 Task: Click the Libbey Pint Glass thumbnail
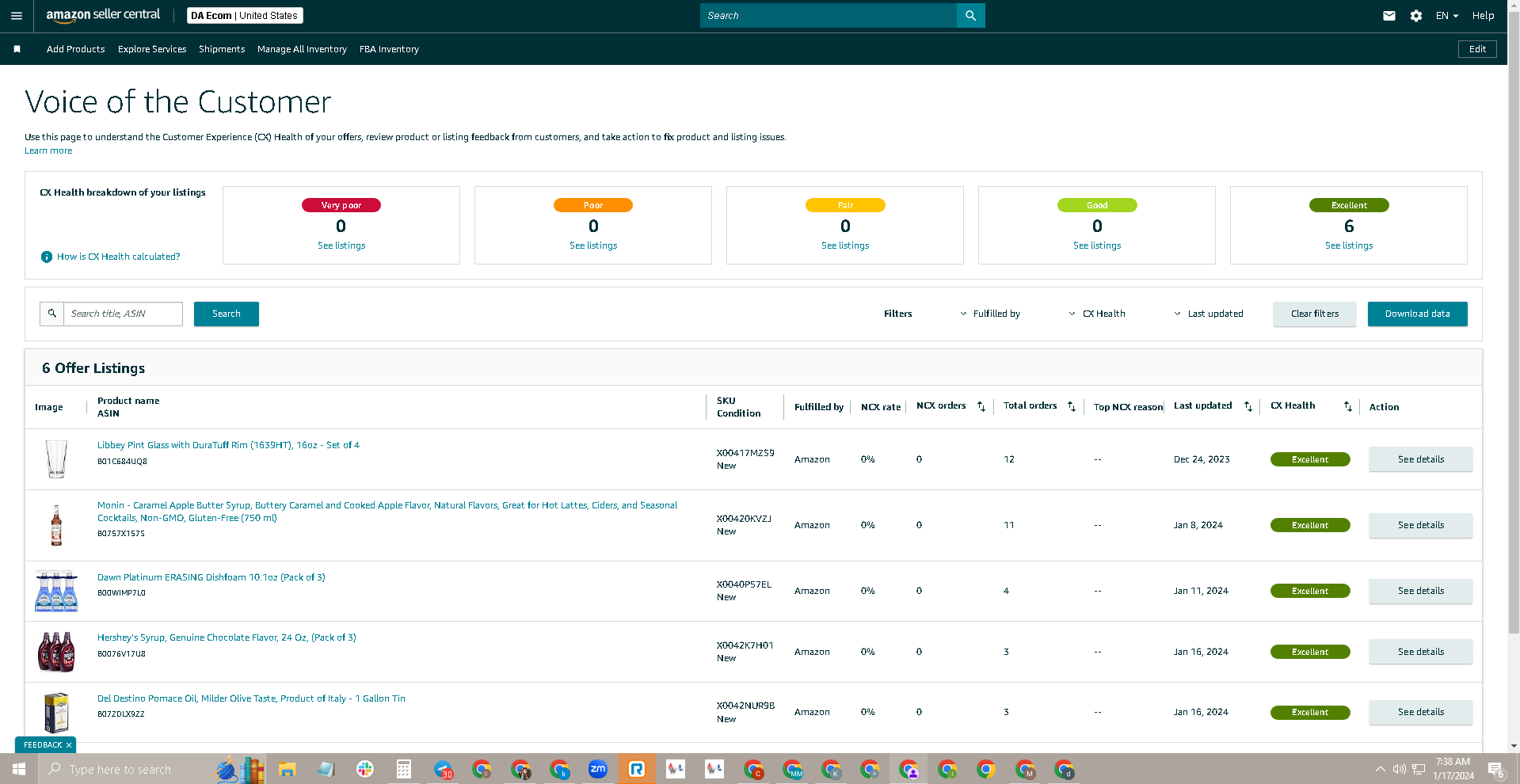(x=56, y=459)
